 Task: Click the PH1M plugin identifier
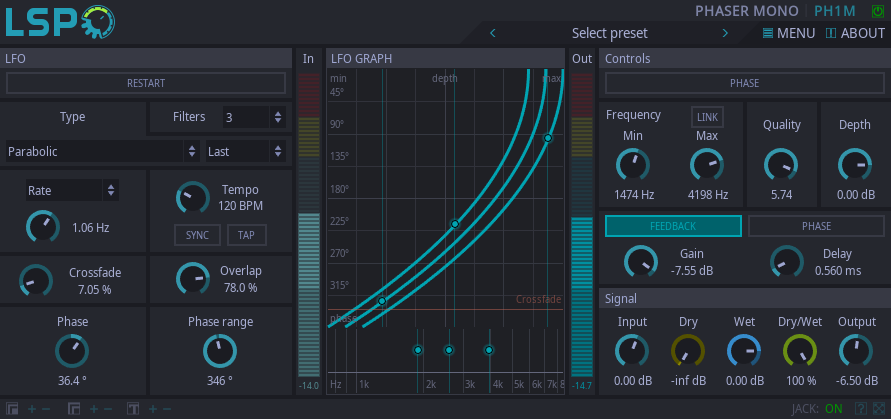click(x=837, y=11)
